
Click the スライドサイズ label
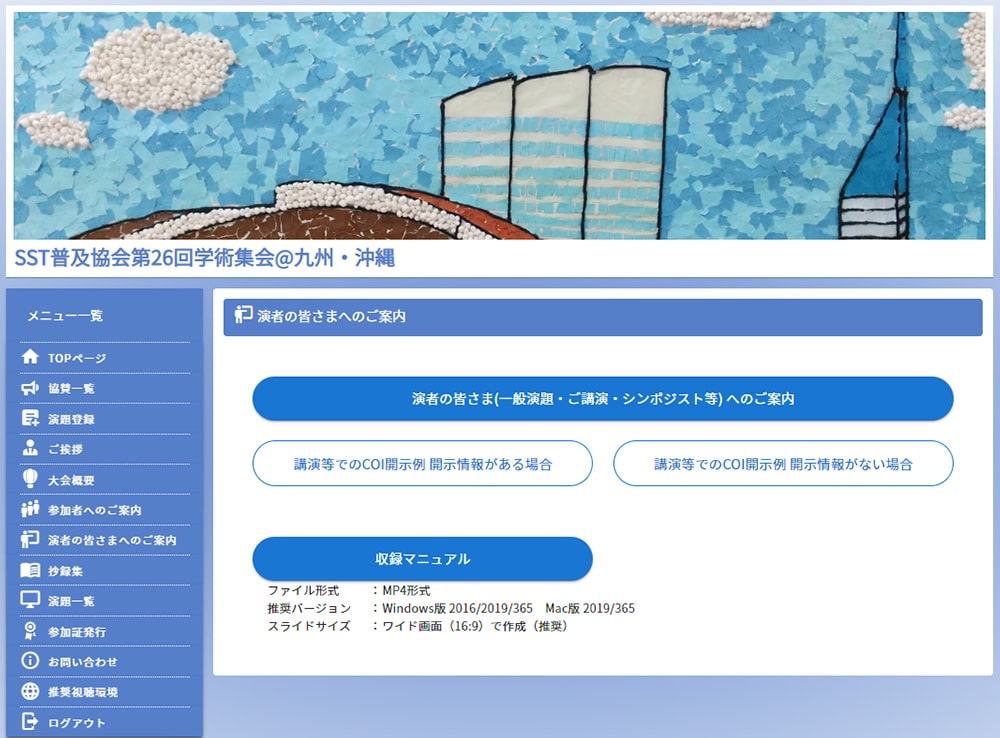click(309, 626)
